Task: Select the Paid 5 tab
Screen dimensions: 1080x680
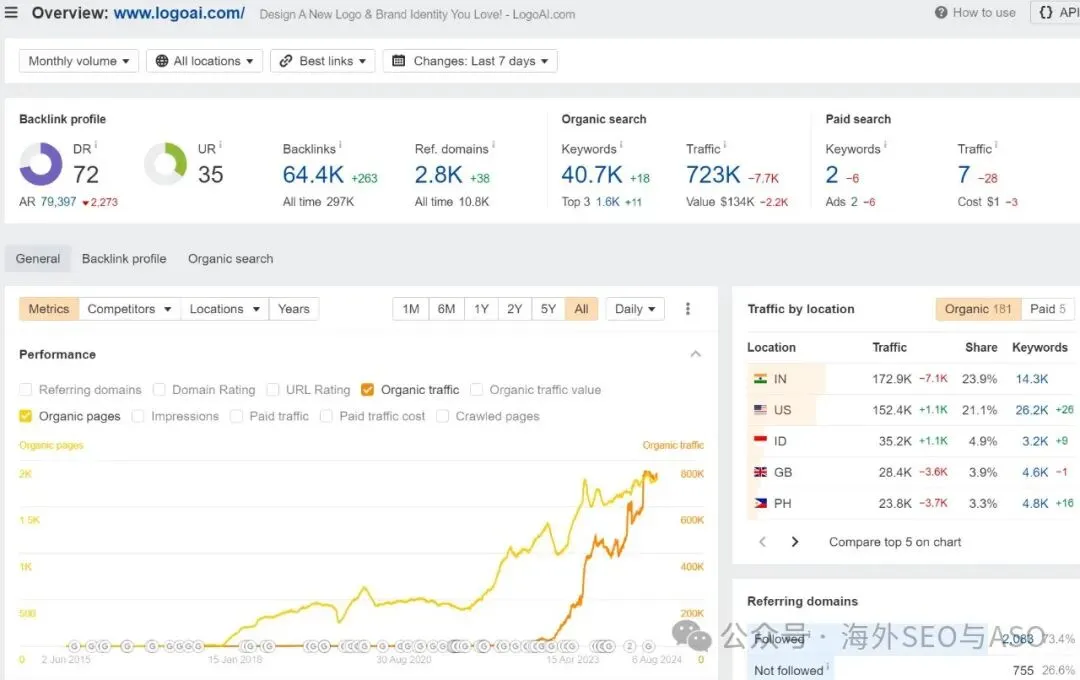Action: [x=1048, y=309]
